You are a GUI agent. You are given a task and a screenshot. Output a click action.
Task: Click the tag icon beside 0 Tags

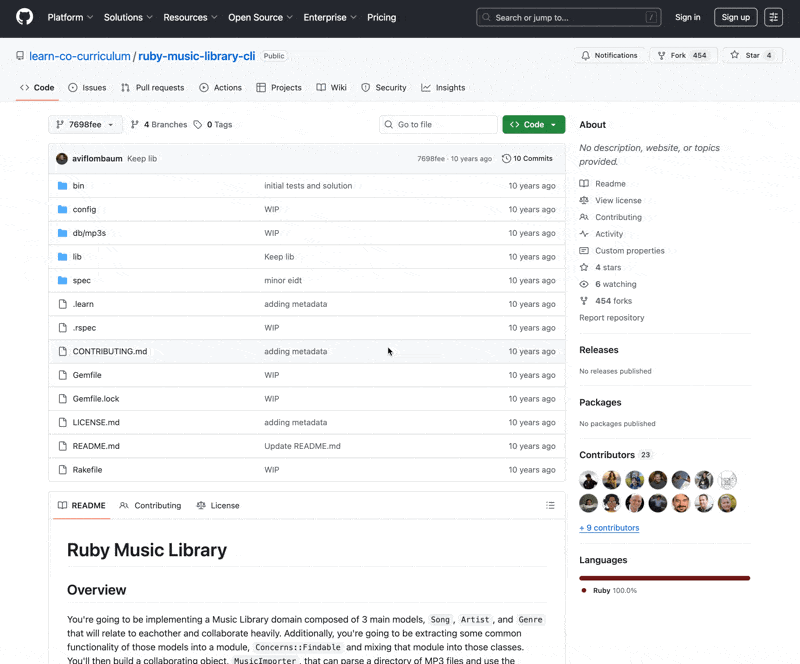point(197,125)
